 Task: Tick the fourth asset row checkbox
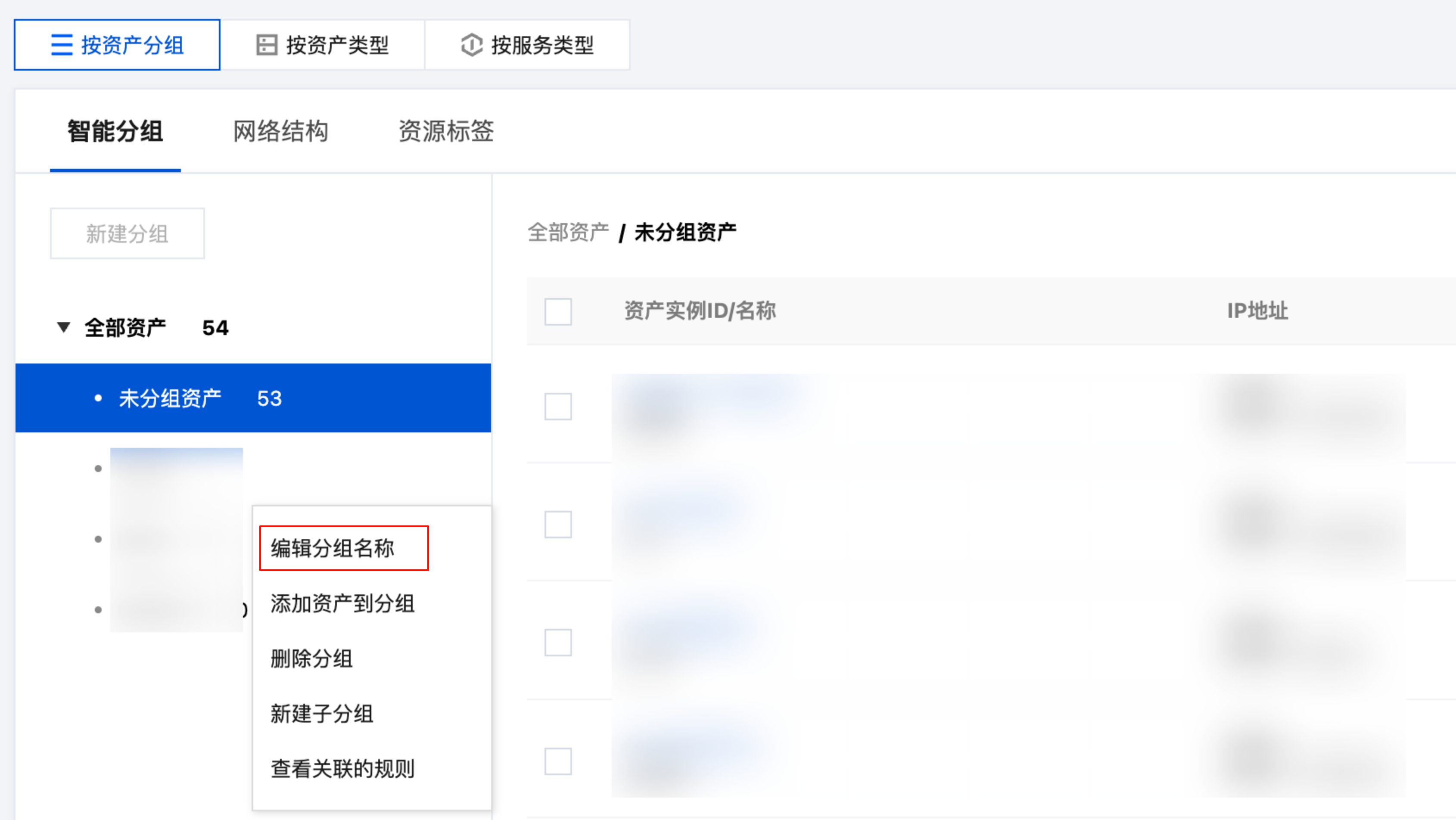pos(558,761)
